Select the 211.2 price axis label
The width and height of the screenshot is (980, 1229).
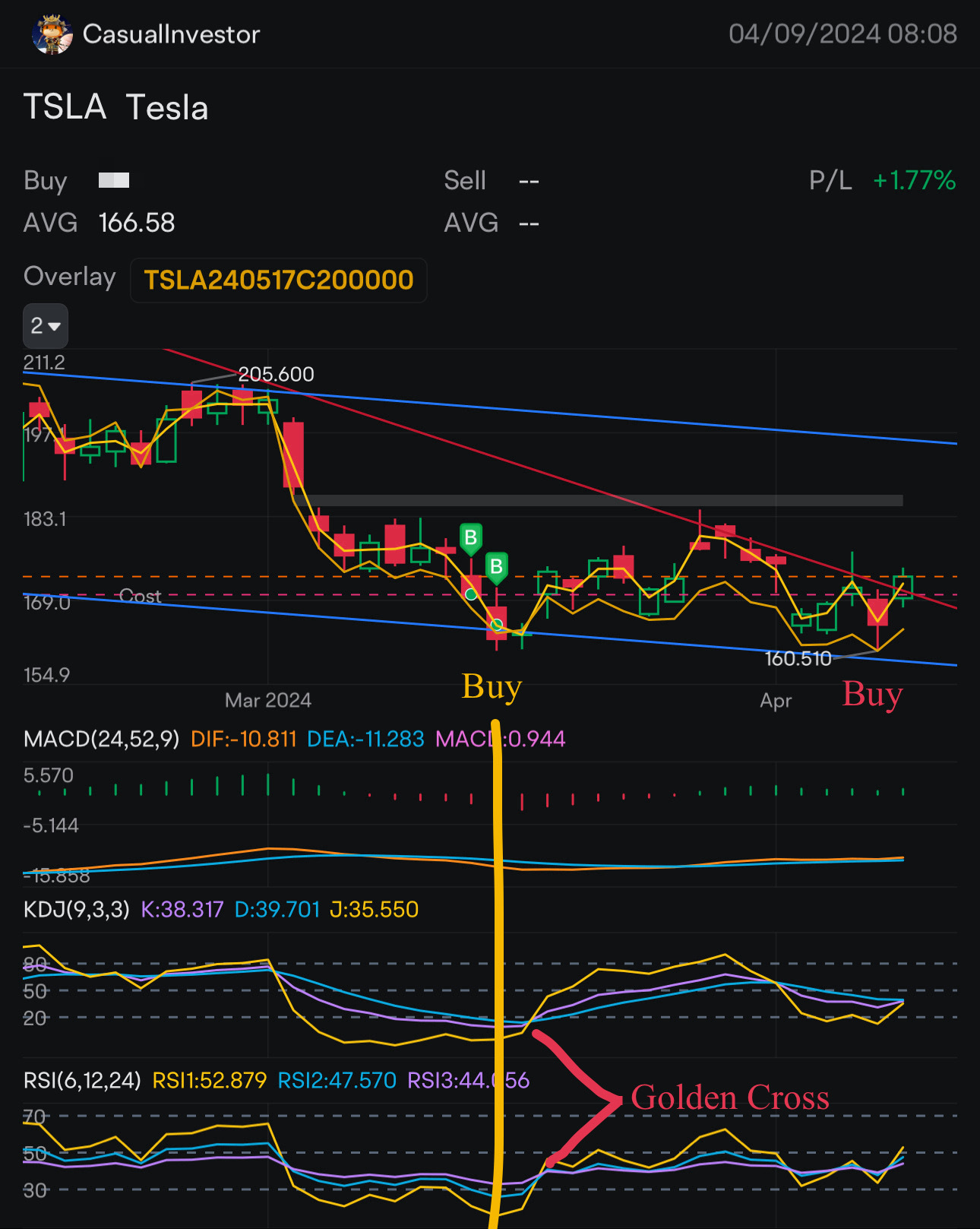[44, 363]
